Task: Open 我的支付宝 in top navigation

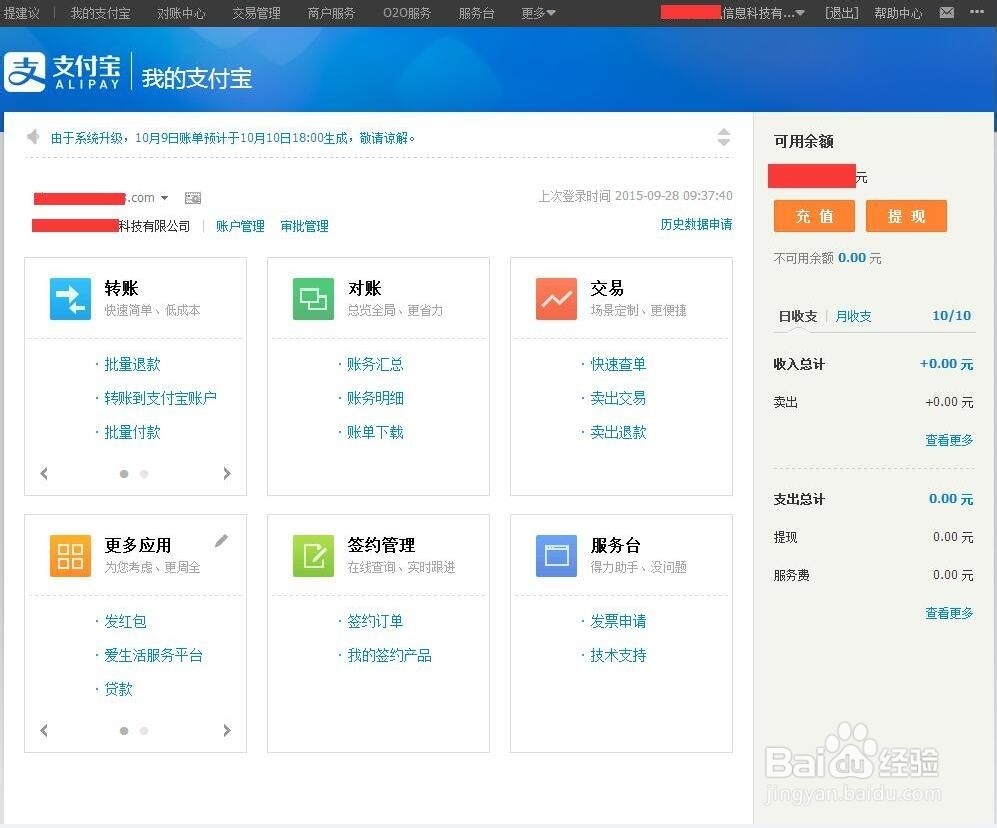Action: coord(100,13)
